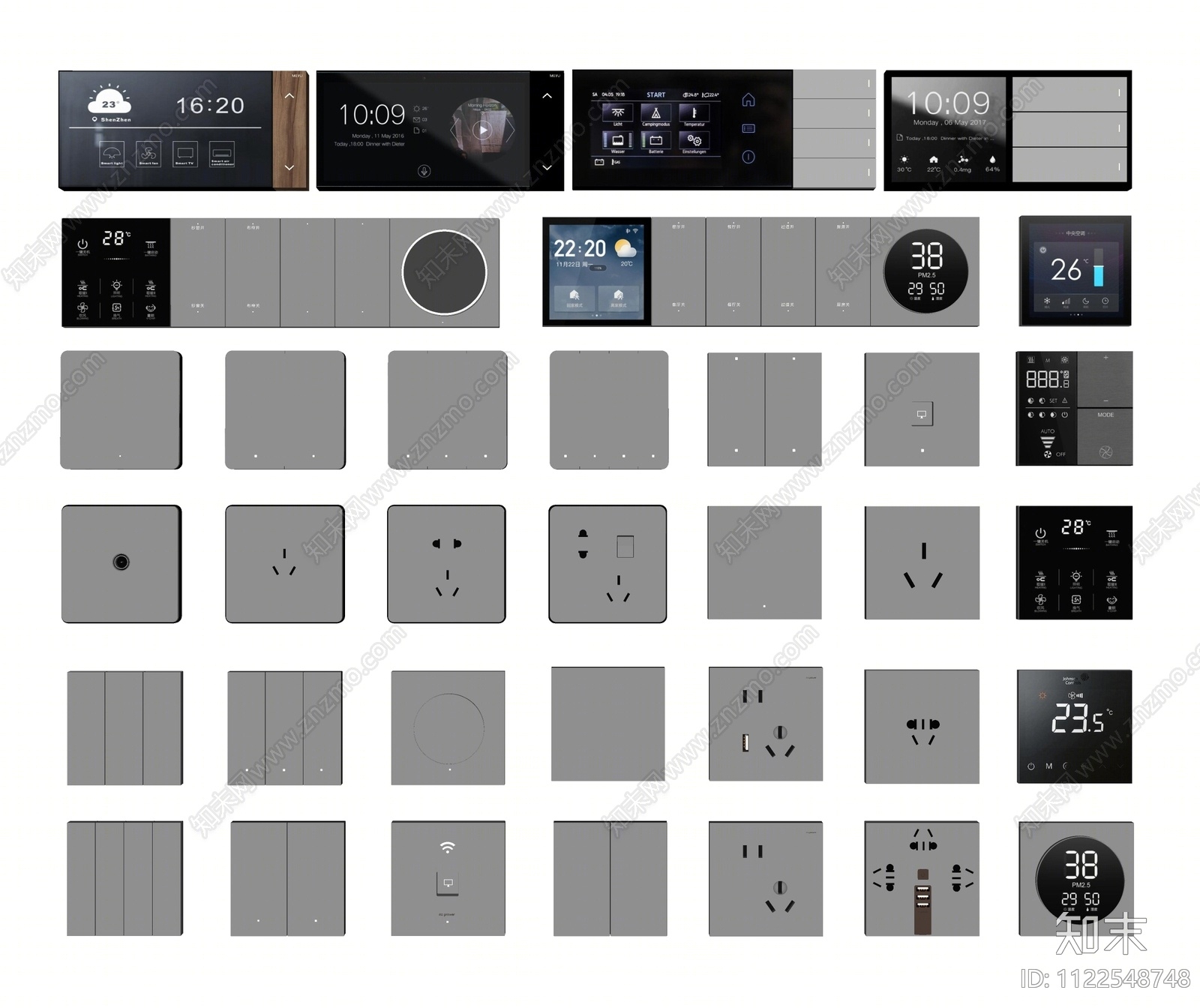Tap the START heading on the camper panel
The image size is (1200, 1008).
pyautogui.click(x=656, y=95)
